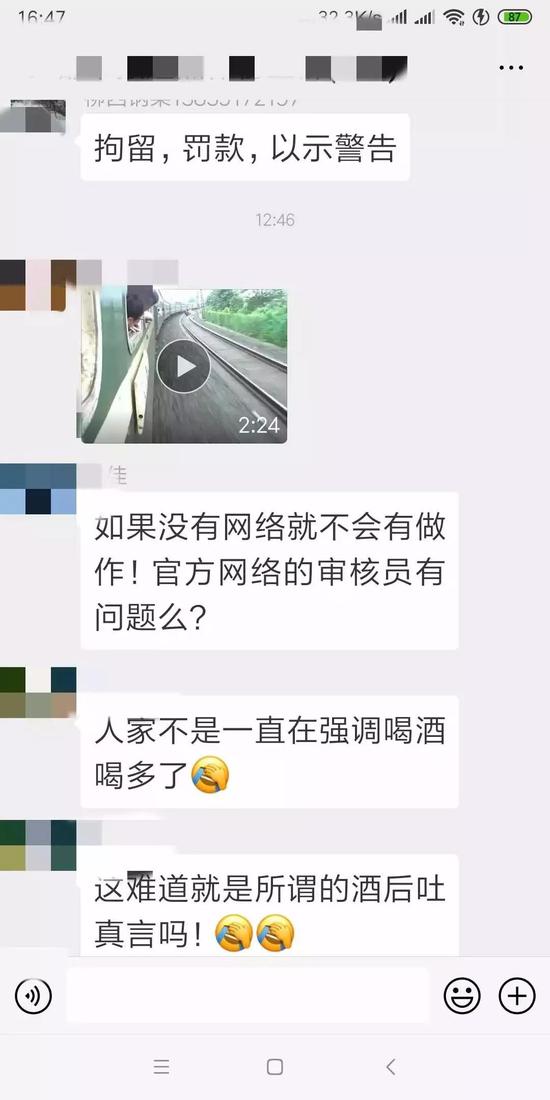This screenshot has width=550, height=1100.
Task: Tap the message about '喝酒喝多了'
Action: [269, 752]
